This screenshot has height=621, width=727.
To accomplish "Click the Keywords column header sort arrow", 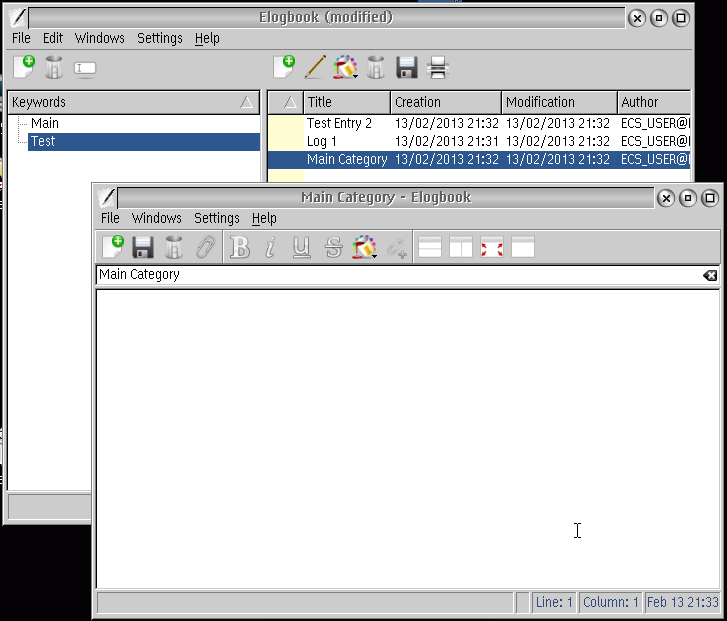I will pyautogui.click(x=247, y=102).
